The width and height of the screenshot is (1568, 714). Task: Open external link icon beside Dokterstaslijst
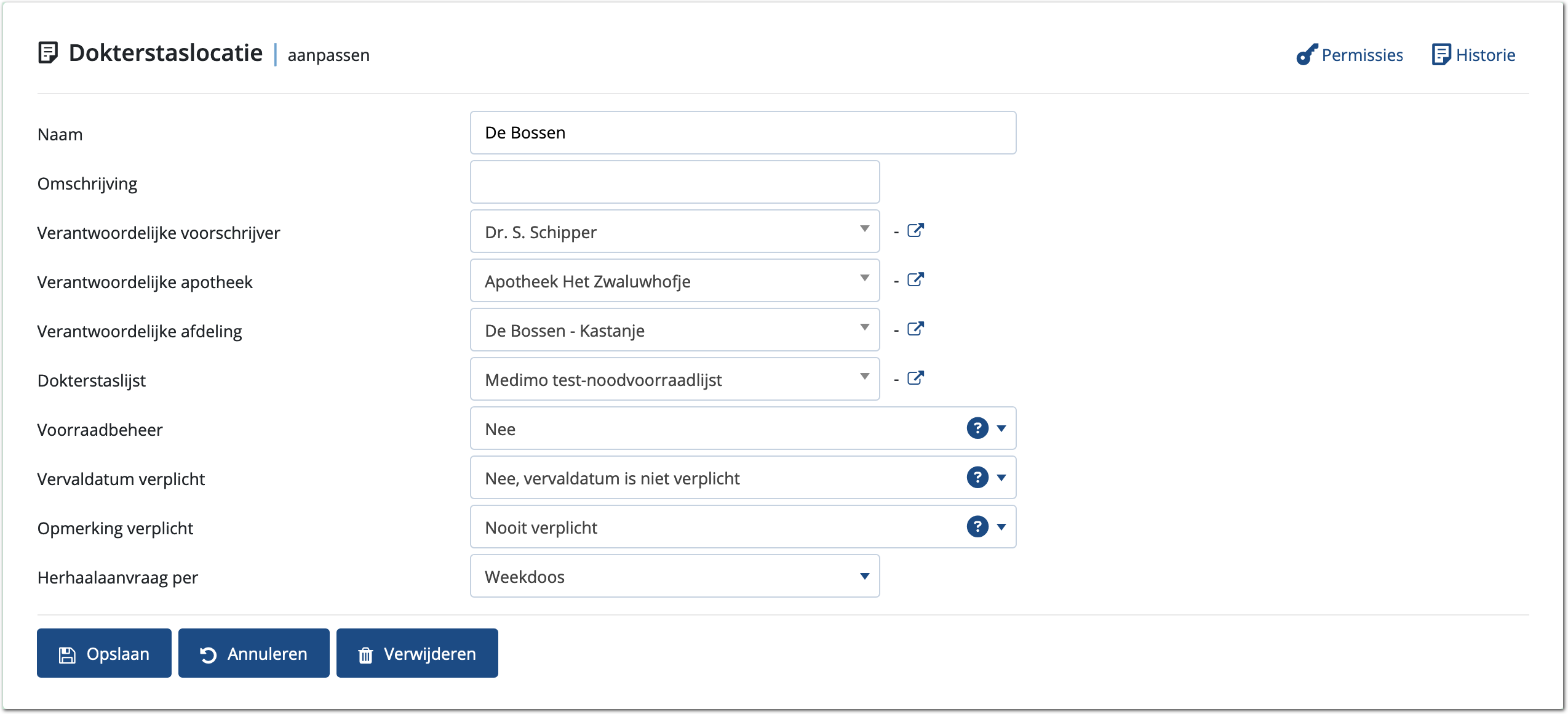(x=915, y=379)
